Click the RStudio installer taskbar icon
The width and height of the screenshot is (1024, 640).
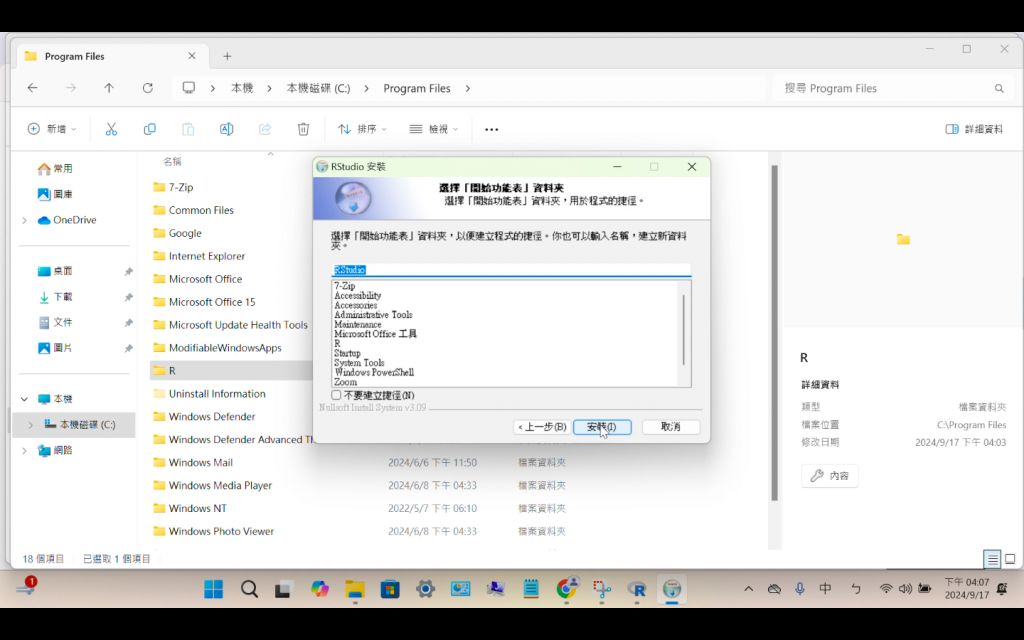click(672, 589)
